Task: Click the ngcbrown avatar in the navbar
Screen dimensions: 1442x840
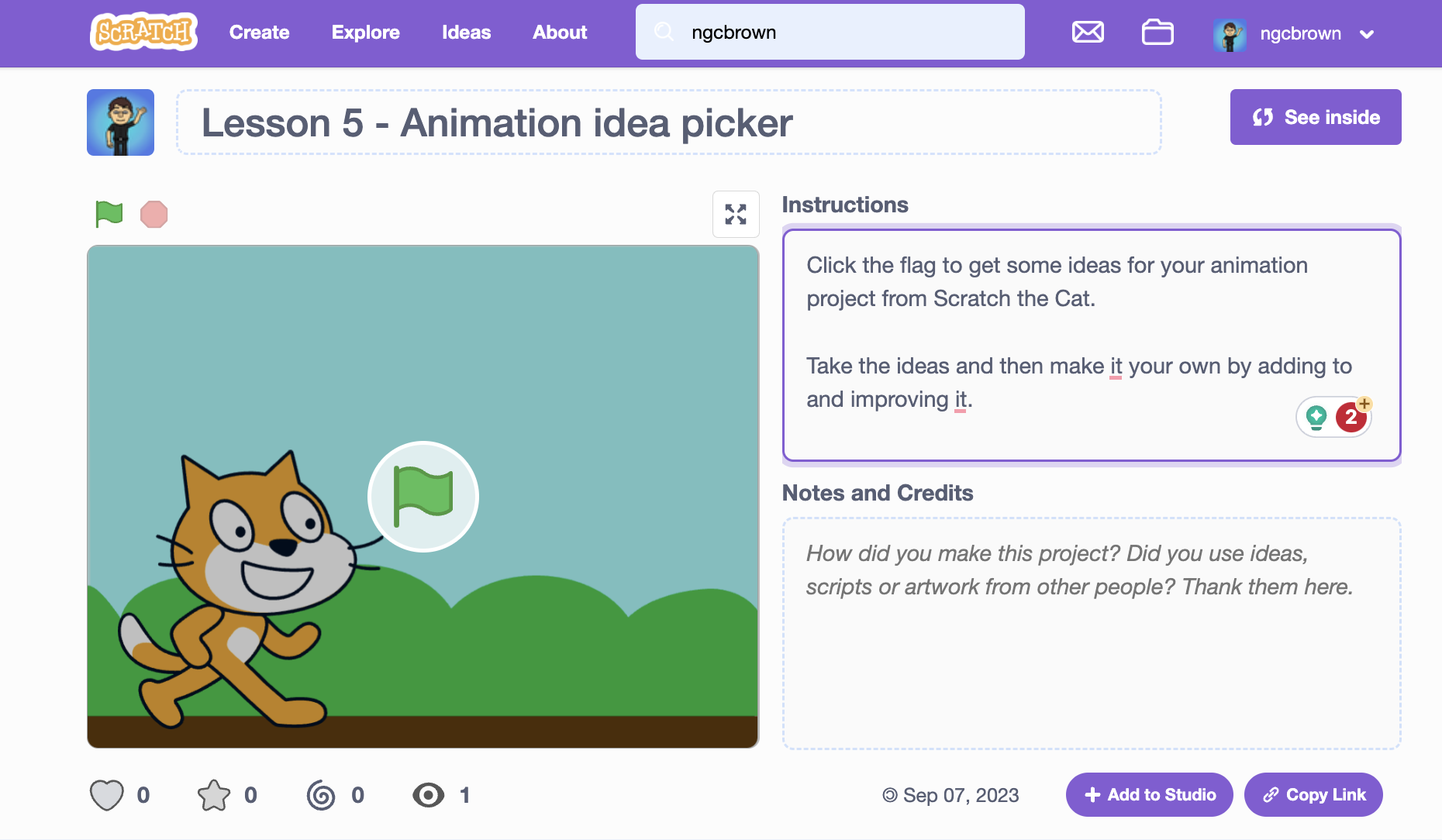Action: [x=1230, y=34]
